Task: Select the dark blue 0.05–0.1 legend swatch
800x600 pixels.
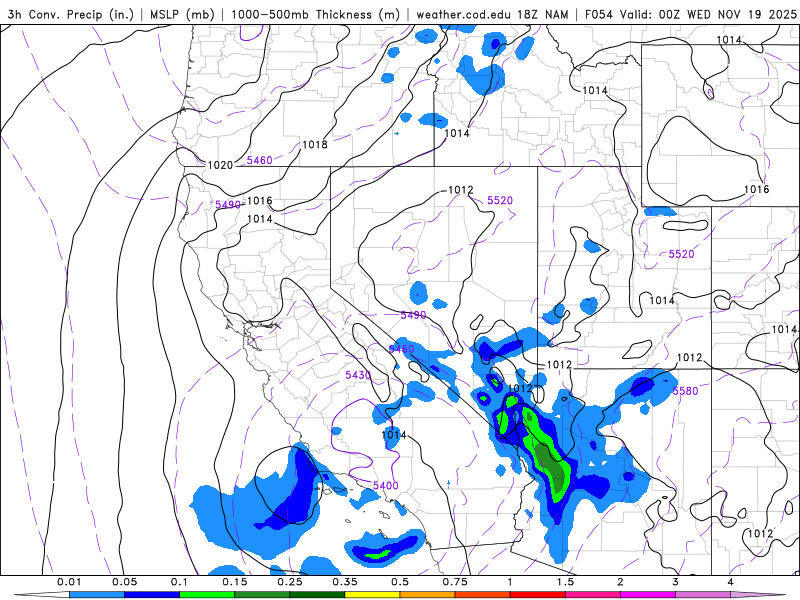Action: [x=152, y=595]
